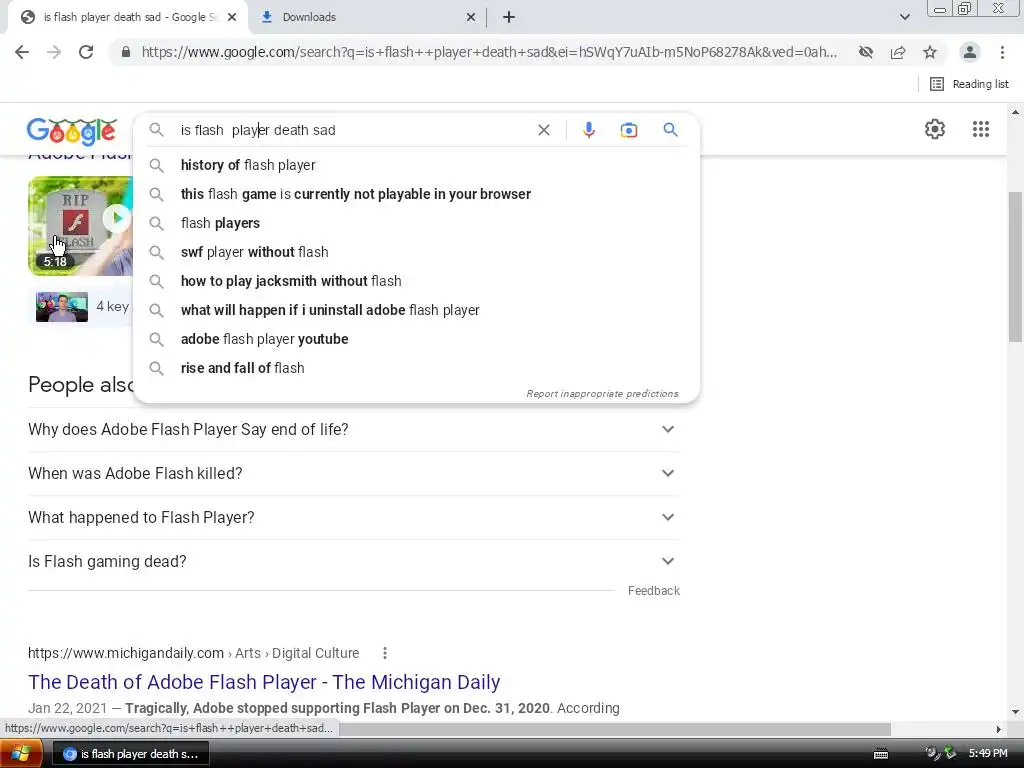
Task: Click the vertical scrollbar thumb
Action: pos(1015,266)
